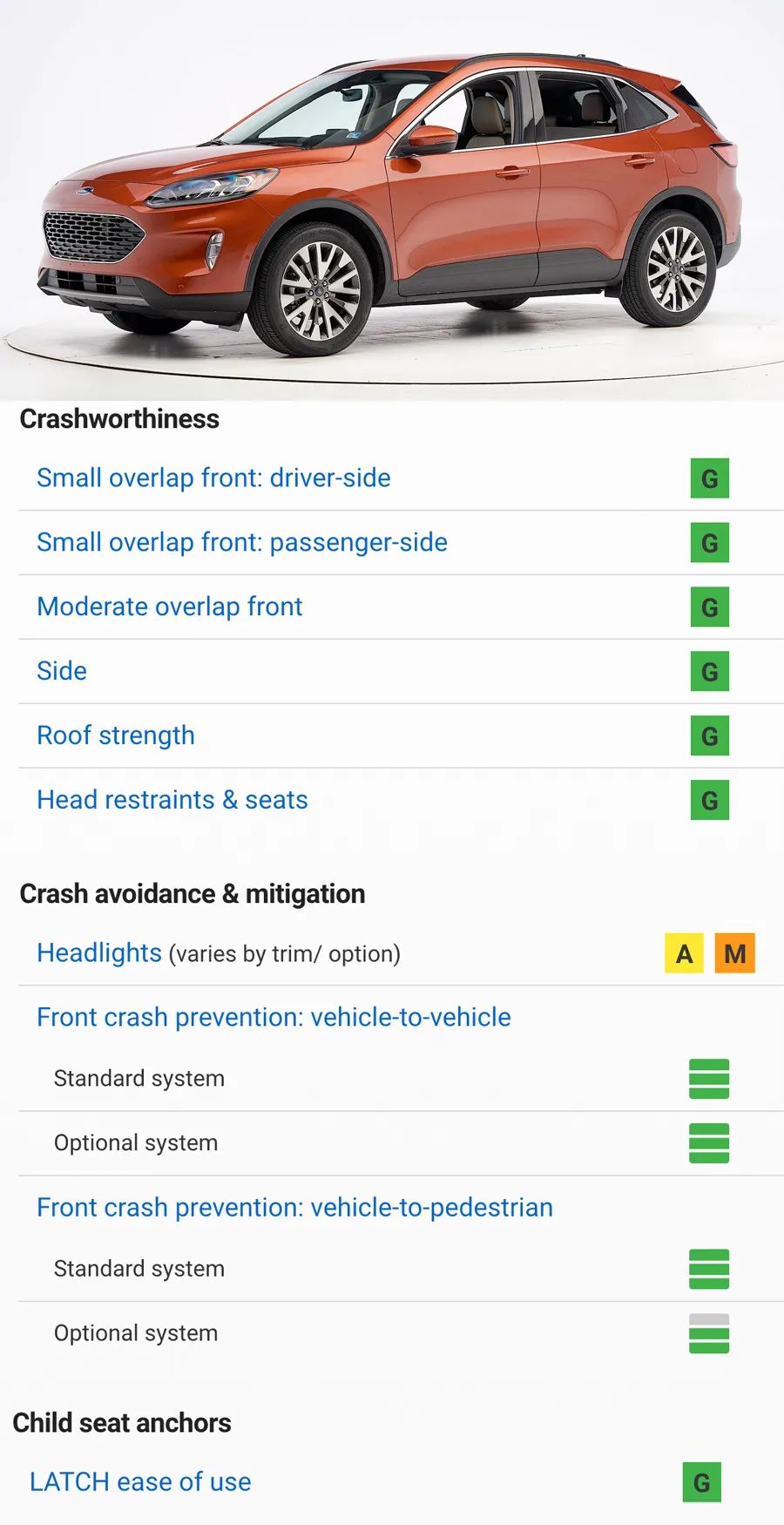This screenshot has width=784, height=1525.
Task: Click the Roof strength G rating icon
Action: tap(709, 736)
